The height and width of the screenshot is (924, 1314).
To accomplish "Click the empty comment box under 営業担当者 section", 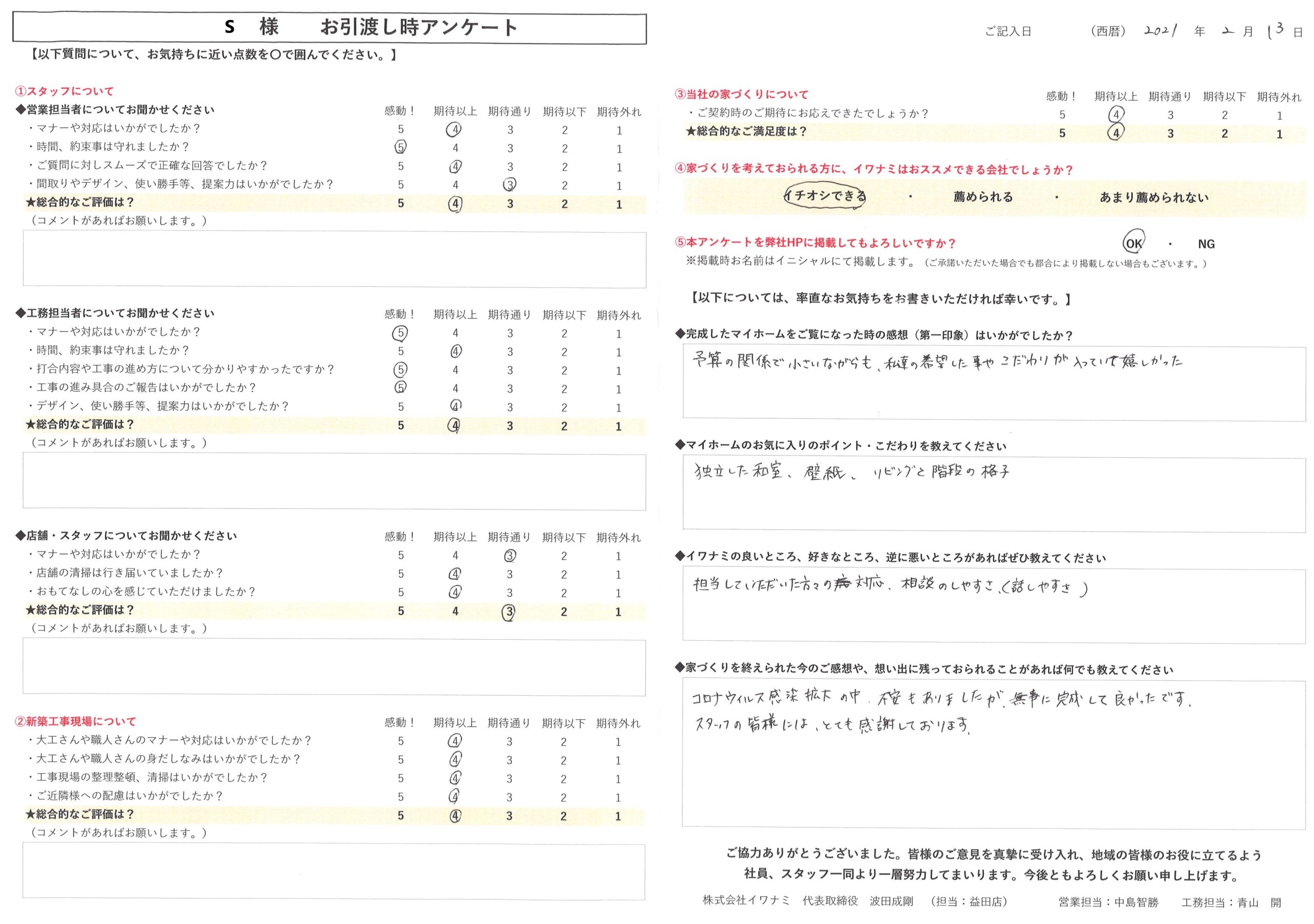I will (x=334, y=259).
